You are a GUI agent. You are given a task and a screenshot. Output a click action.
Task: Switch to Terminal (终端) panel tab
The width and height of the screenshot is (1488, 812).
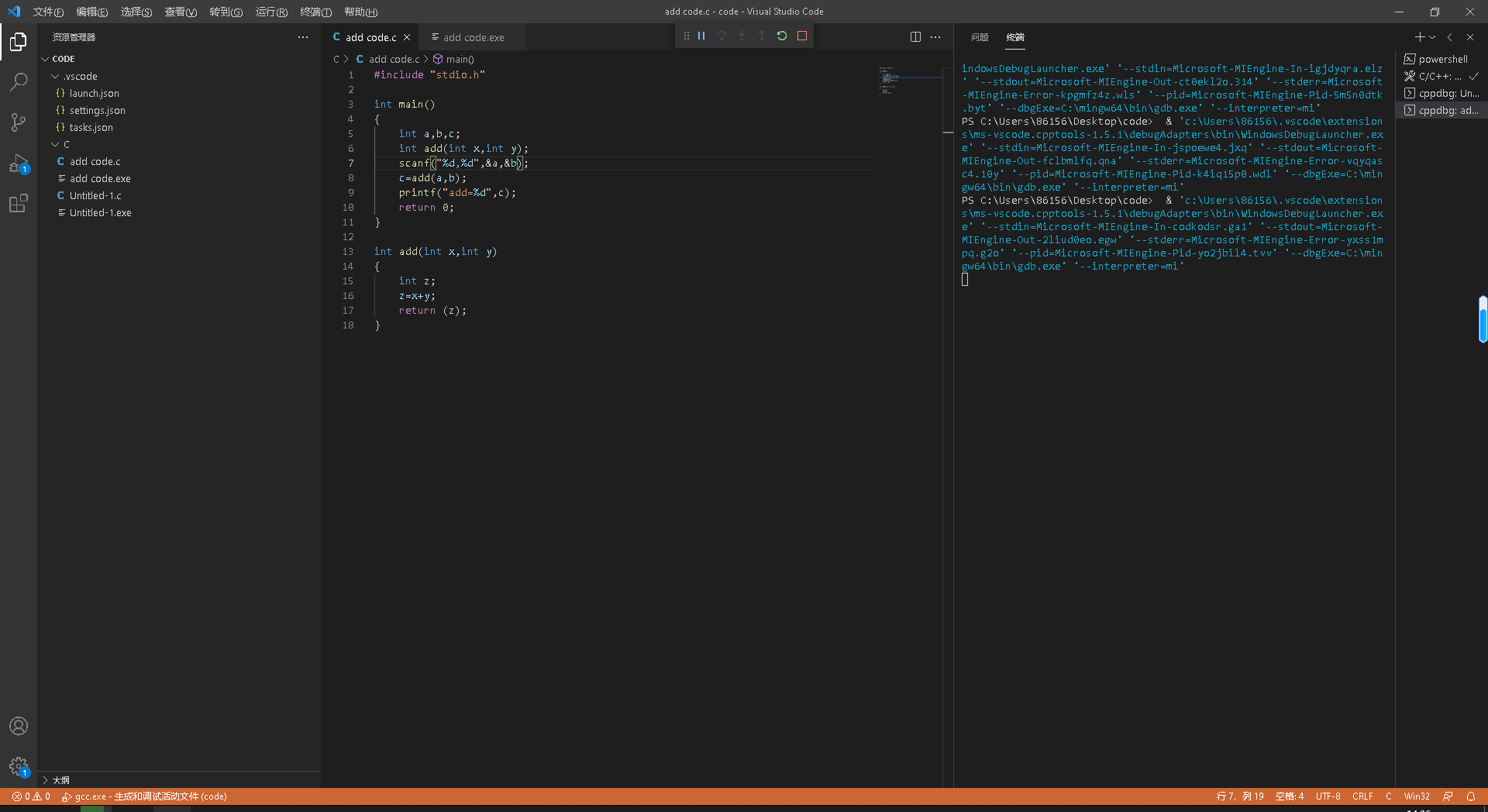pyautogui.click(x=1015, y=37)
